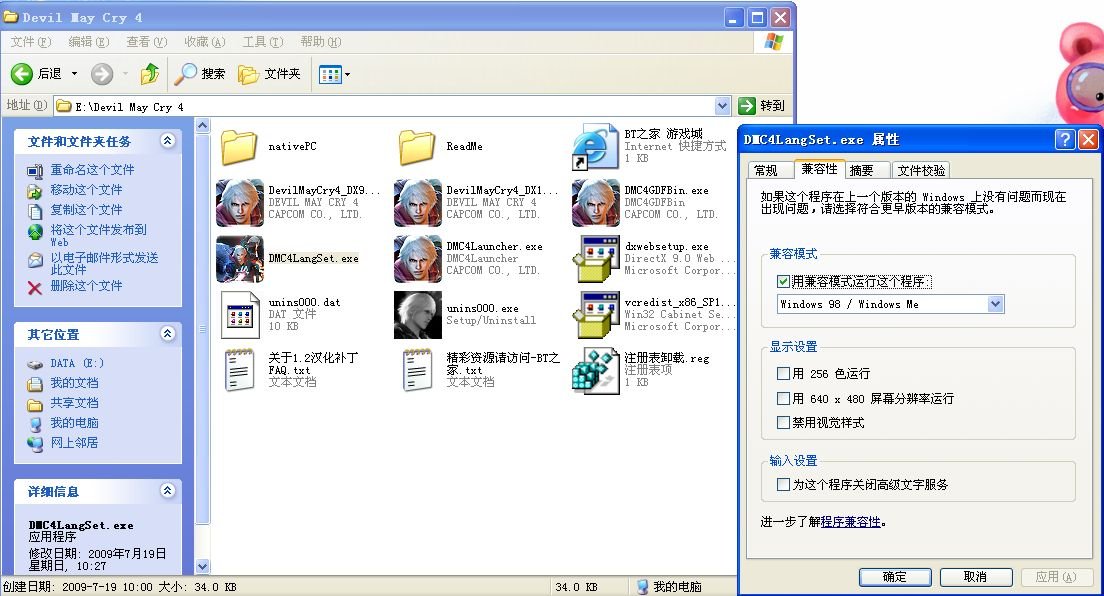Screen dimensions: 1104x596
Task: Select the unins000.exe uninstaller icon
Action: click(x=418, y=315)
